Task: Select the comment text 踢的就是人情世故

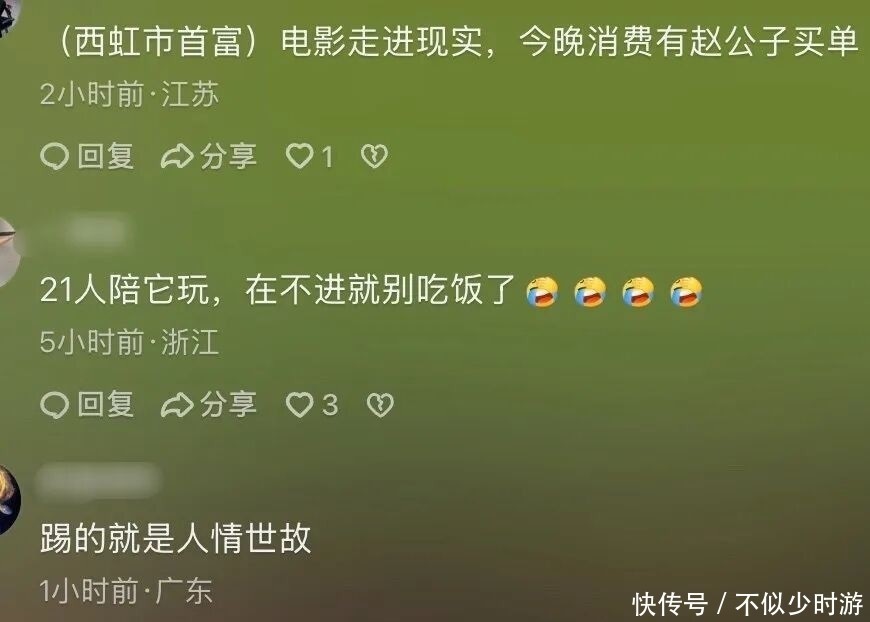Action: (175, 538)
